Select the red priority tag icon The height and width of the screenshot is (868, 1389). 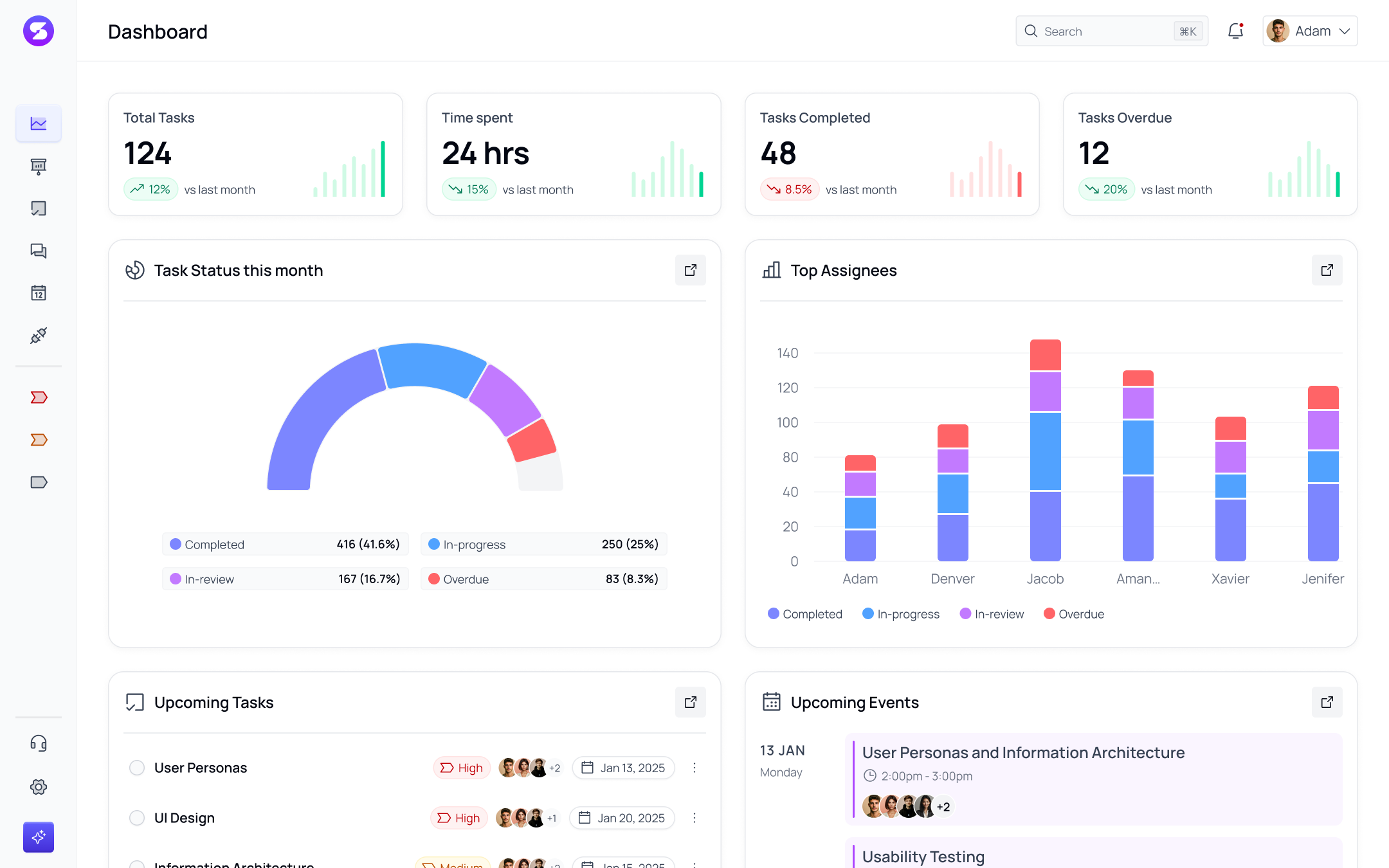39,397
